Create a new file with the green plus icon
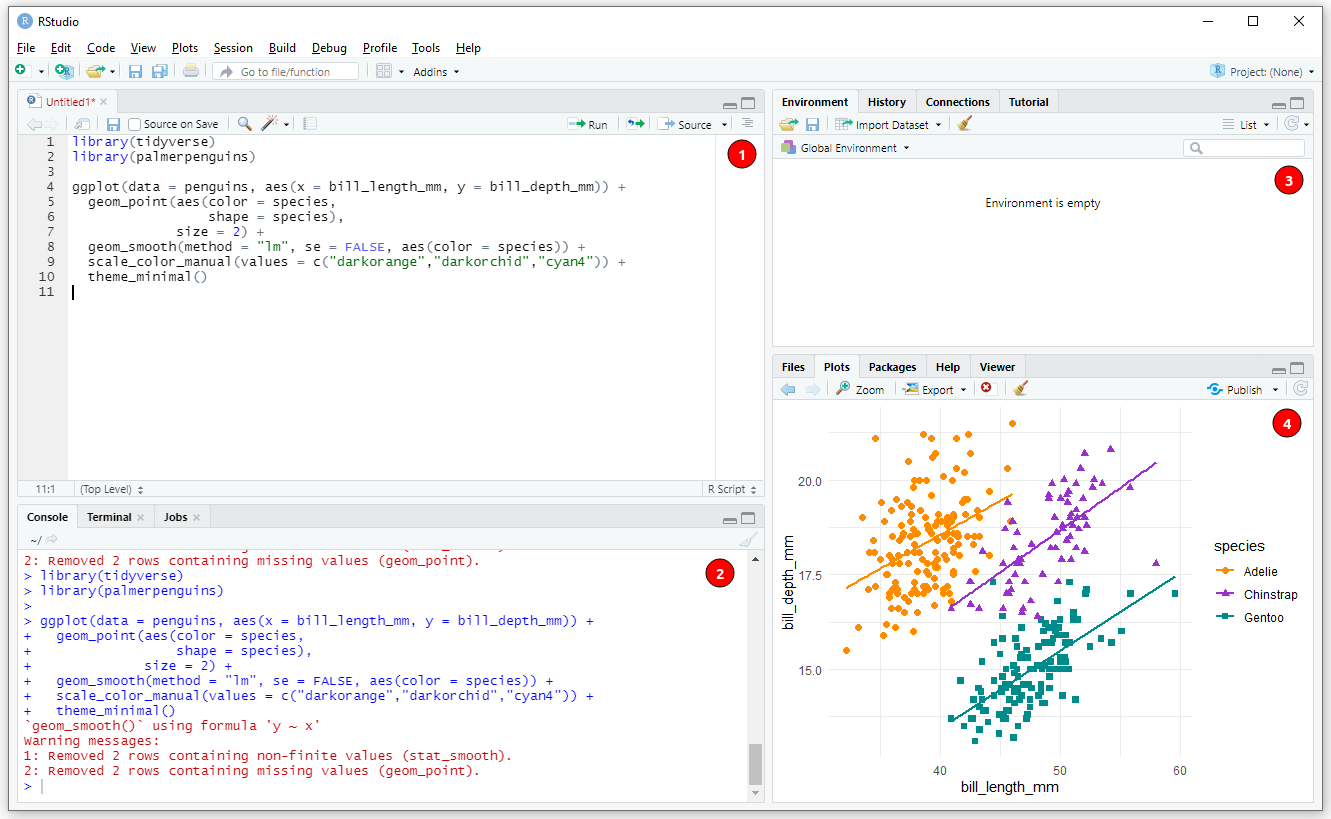The width and height of the screenshot is (1331, 819). pyautogui.click(x=21, y=71)
